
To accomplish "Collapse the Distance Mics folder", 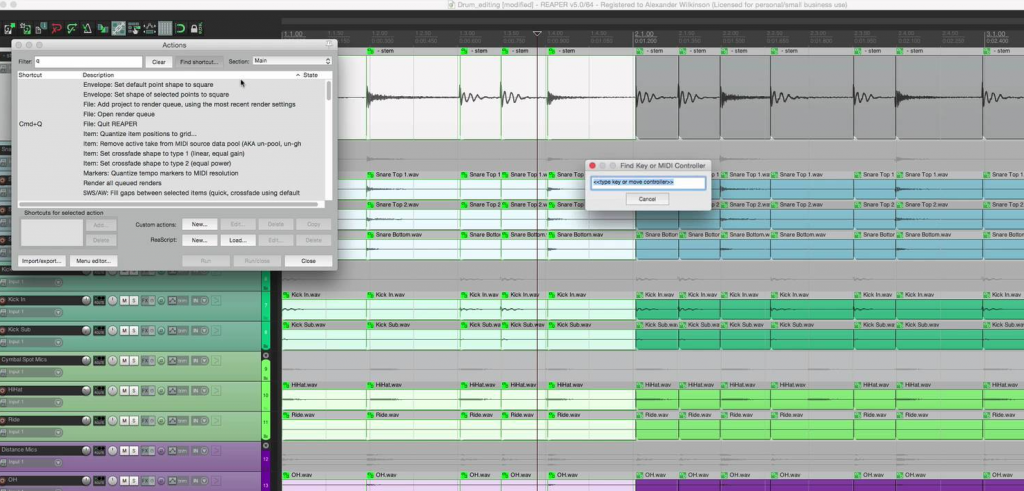I will point(266,445).
